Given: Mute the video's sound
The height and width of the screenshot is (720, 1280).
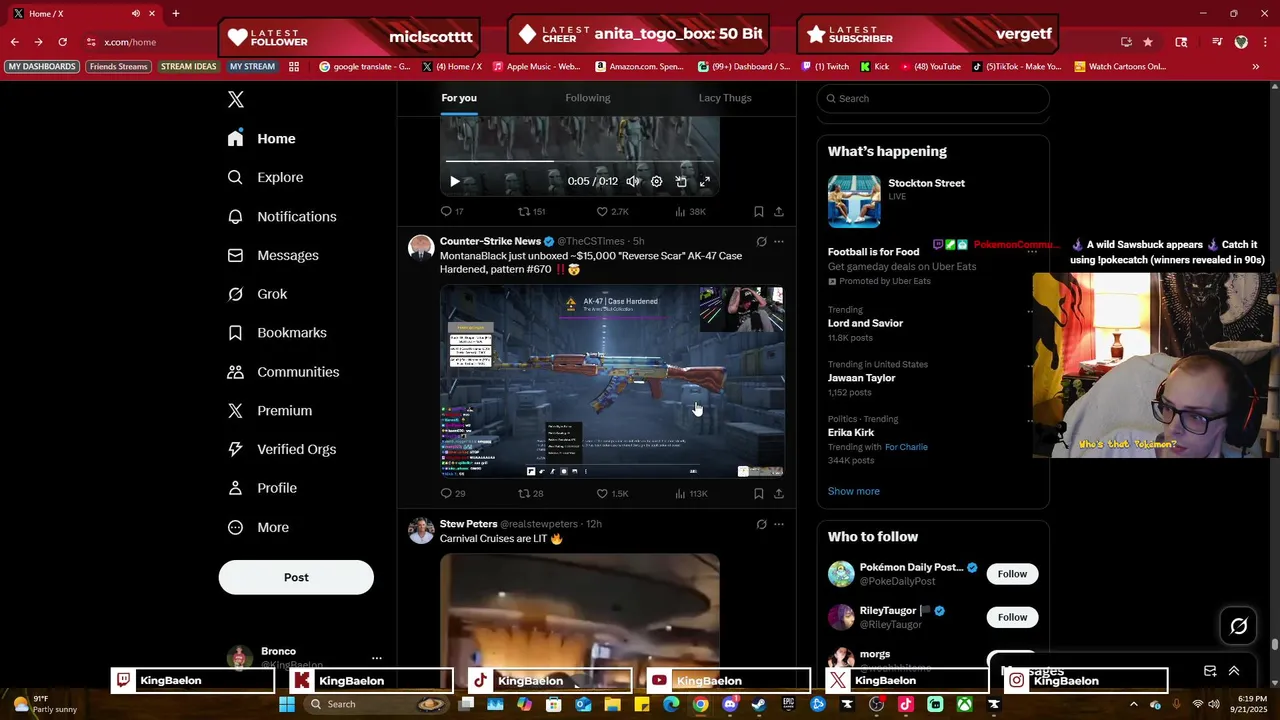Looking at the screenshot, I should (x=633, y=181).
